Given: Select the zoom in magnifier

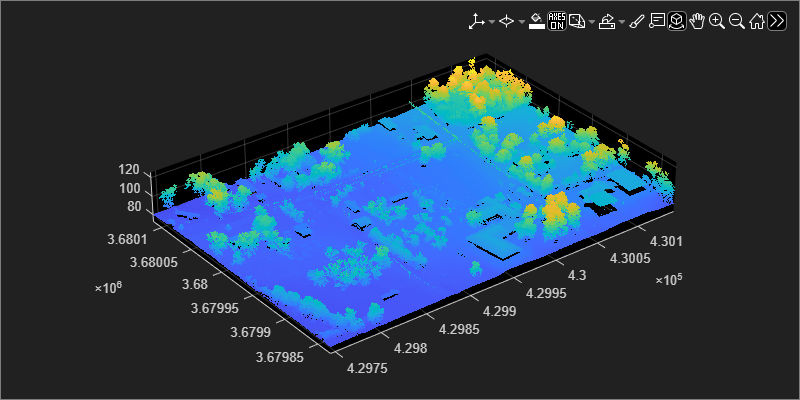Looking at the screenshot, I should (x=717, y=21).
